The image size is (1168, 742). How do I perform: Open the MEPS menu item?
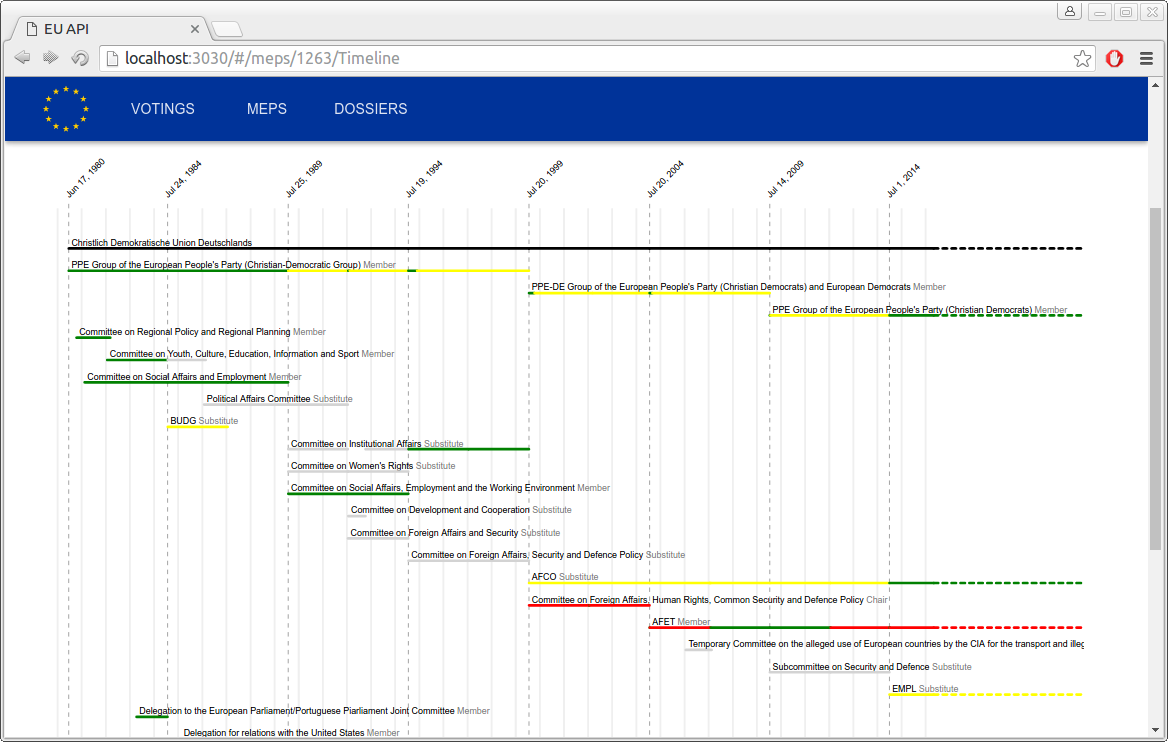click(267, 109)
